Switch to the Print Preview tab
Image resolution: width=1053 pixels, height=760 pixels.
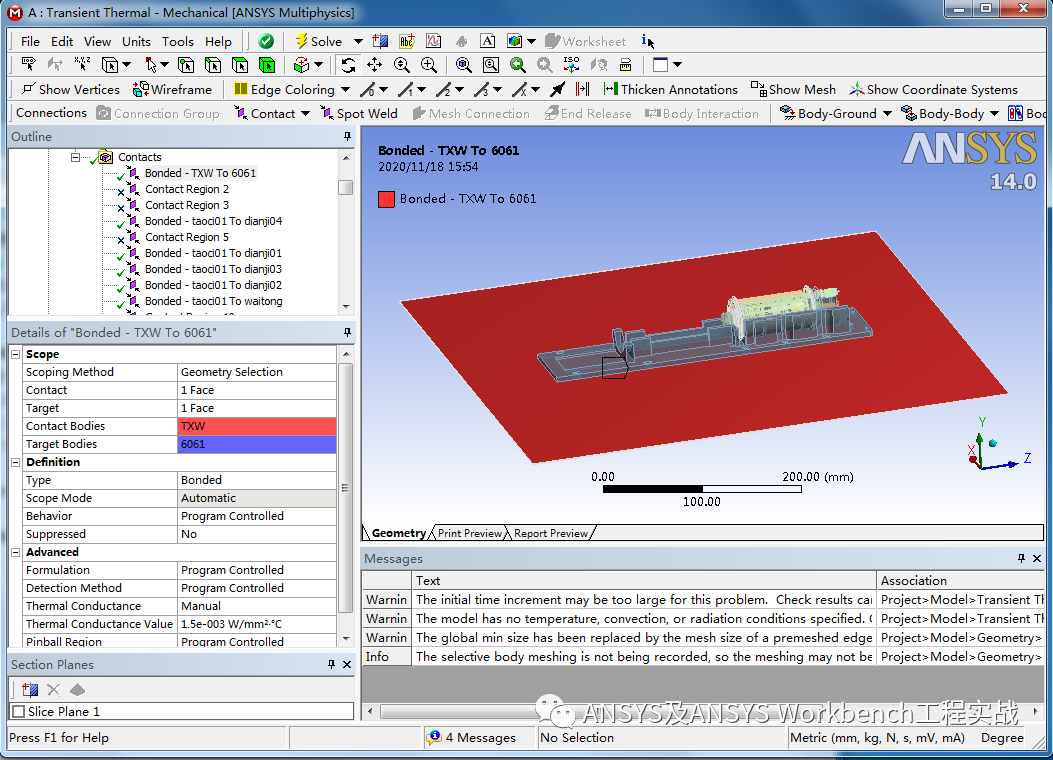pos(469,533)
